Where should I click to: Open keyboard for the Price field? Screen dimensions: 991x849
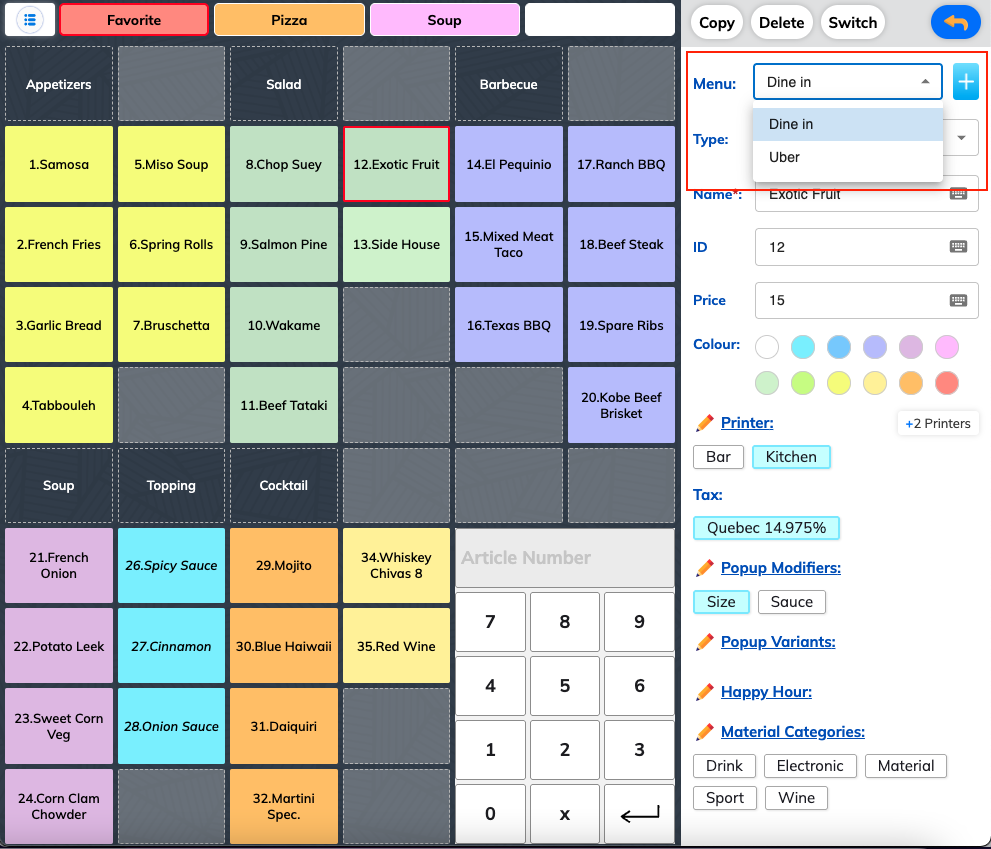tap(958, 300)
